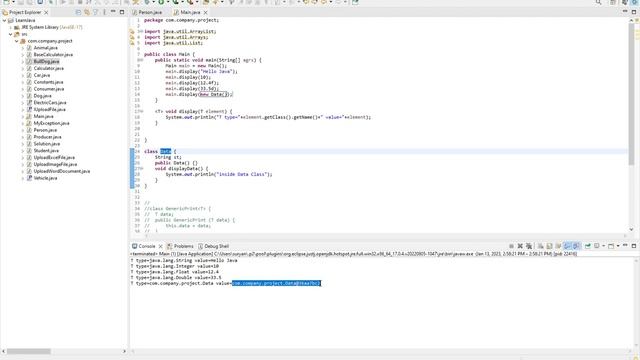
Task: Close the Console view tab
Action: click(160, 246)
